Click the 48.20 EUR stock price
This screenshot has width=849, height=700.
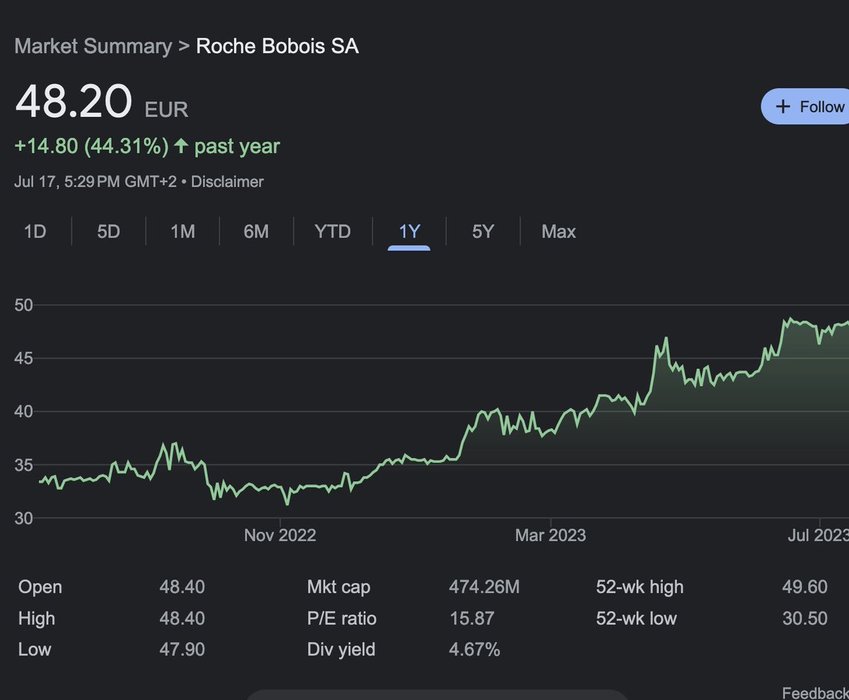pos(100,103)
